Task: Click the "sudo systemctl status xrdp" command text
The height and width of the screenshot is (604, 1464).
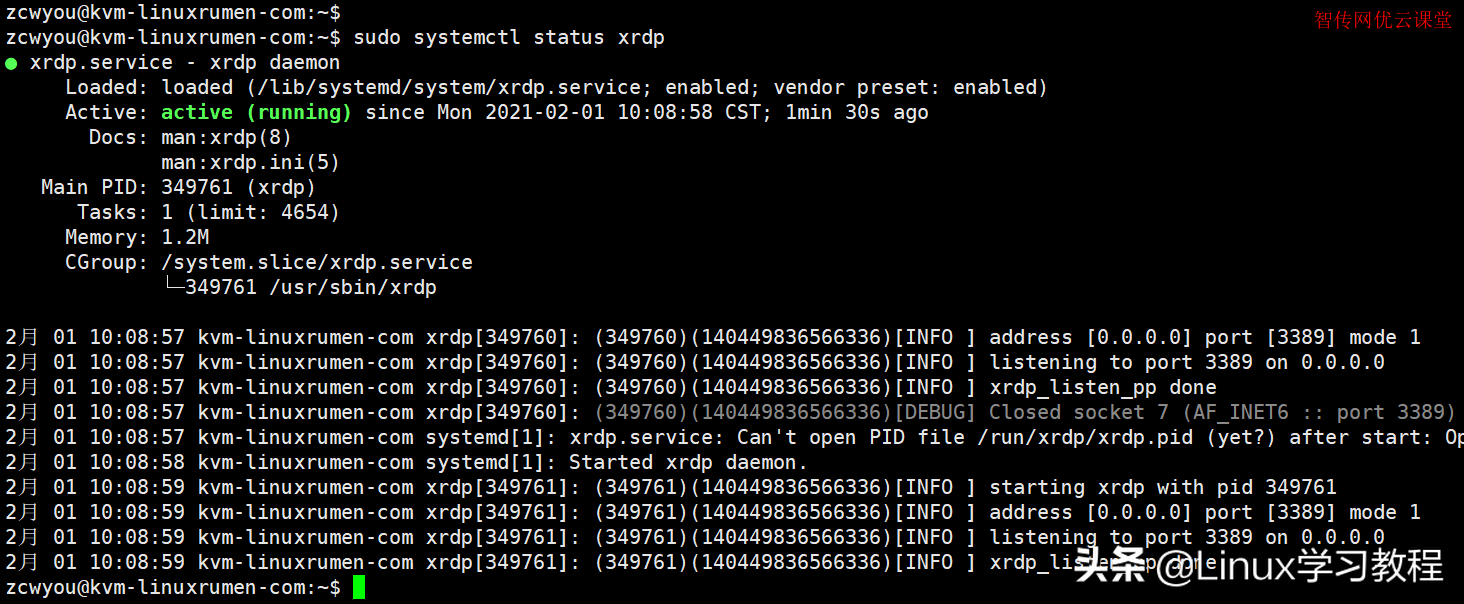Action: pyautogui.click(x=509, y=38)
